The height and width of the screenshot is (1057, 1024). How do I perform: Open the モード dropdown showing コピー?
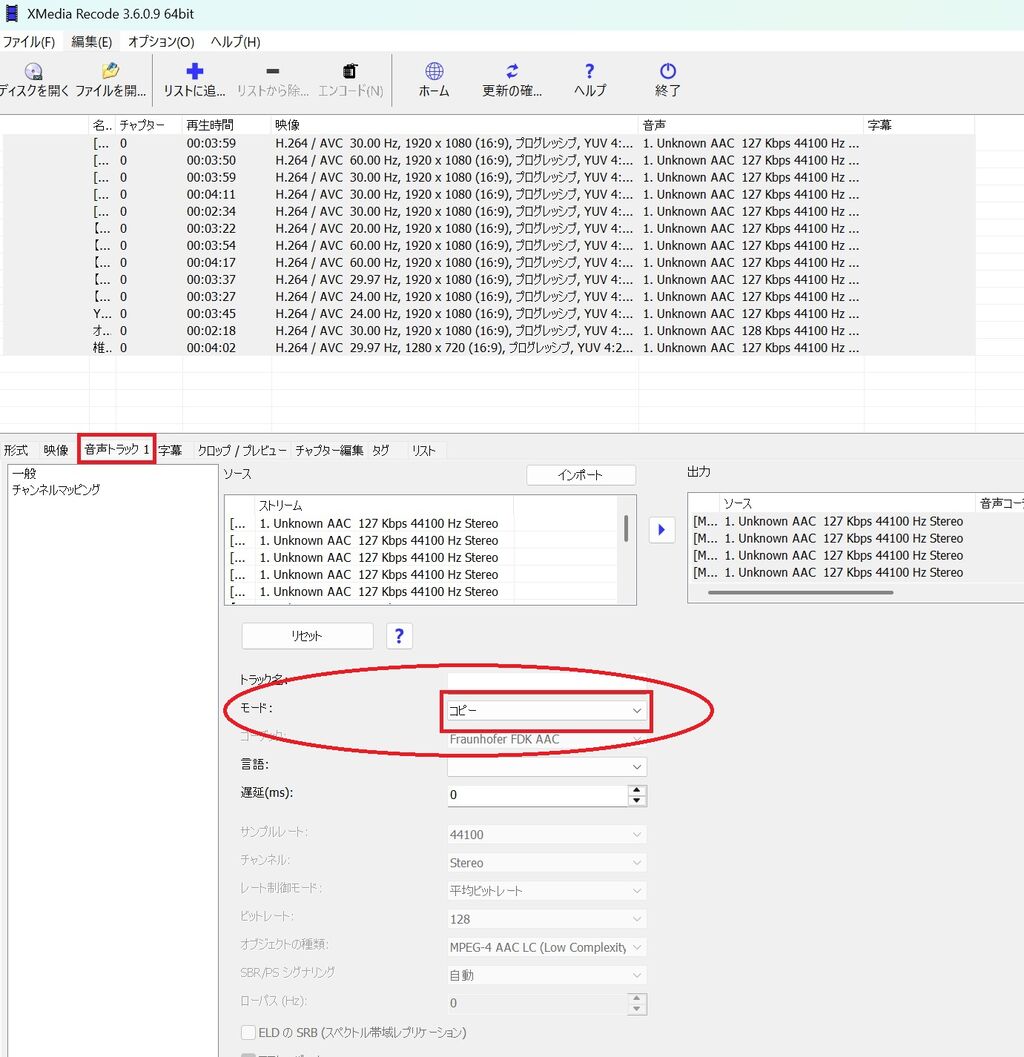[x=546, y=711]
